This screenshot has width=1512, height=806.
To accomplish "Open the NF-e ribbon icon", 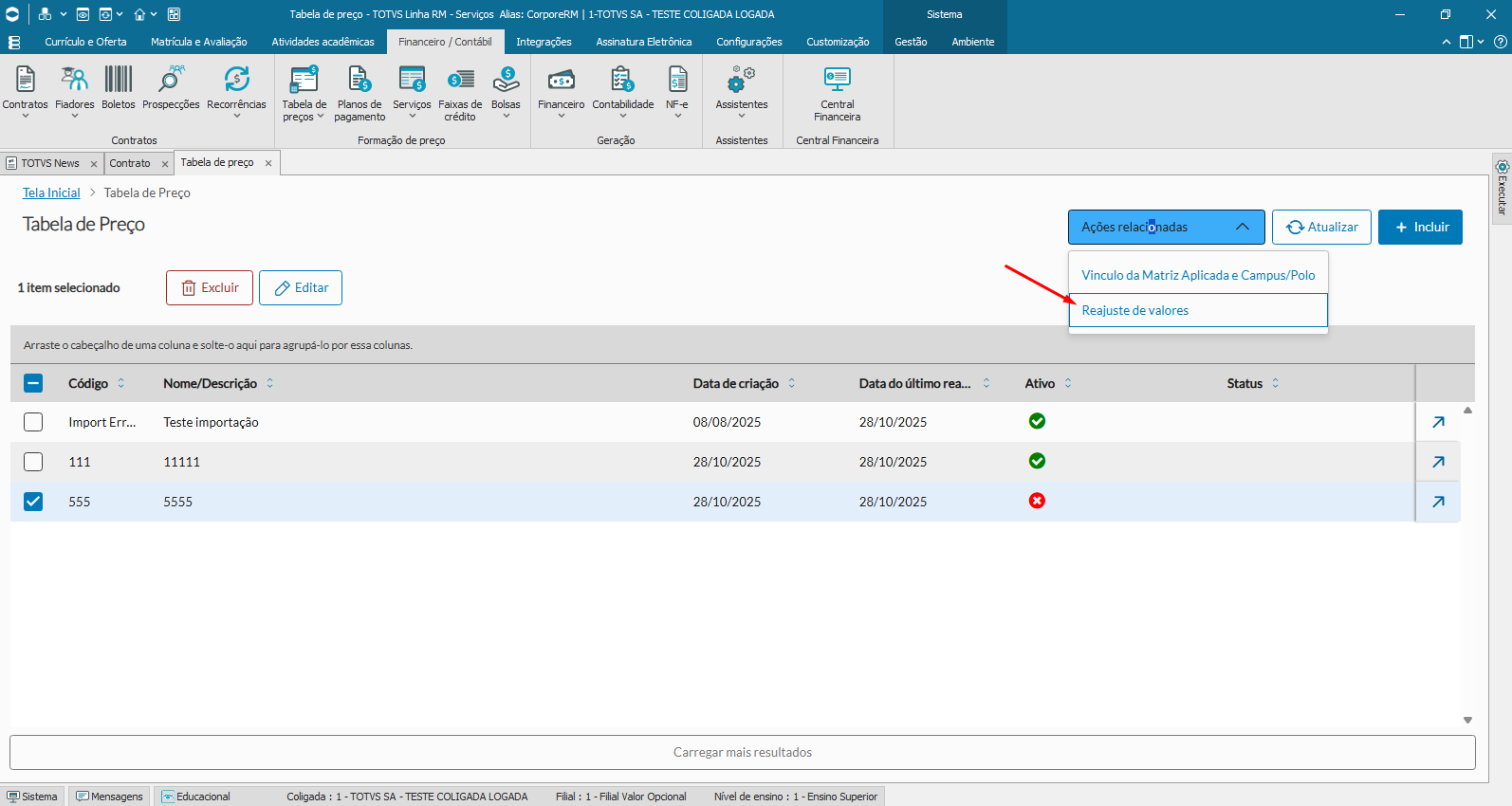I will click(677, 80).
